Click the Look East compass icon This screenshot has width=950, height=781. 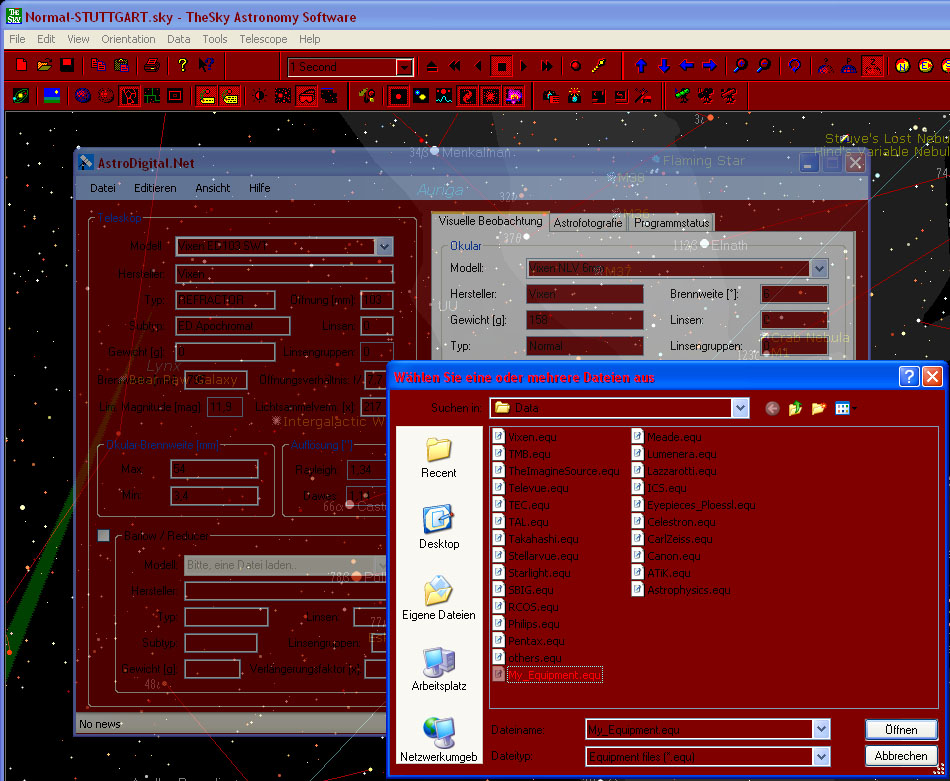click(925, 66)
